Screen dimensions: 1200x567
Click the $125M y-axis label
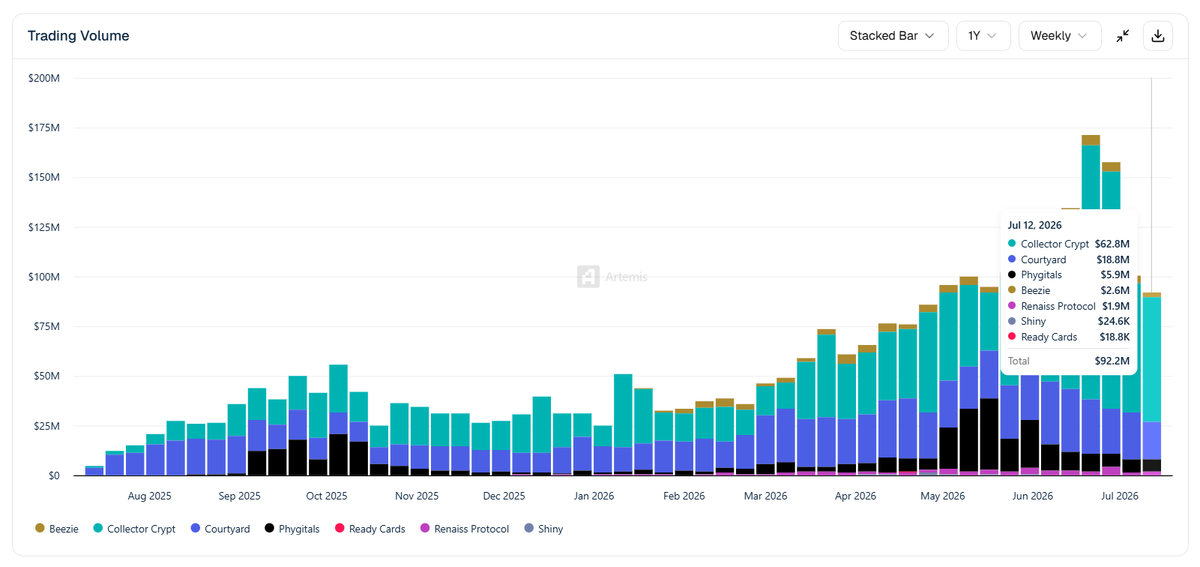click(44, 227)
